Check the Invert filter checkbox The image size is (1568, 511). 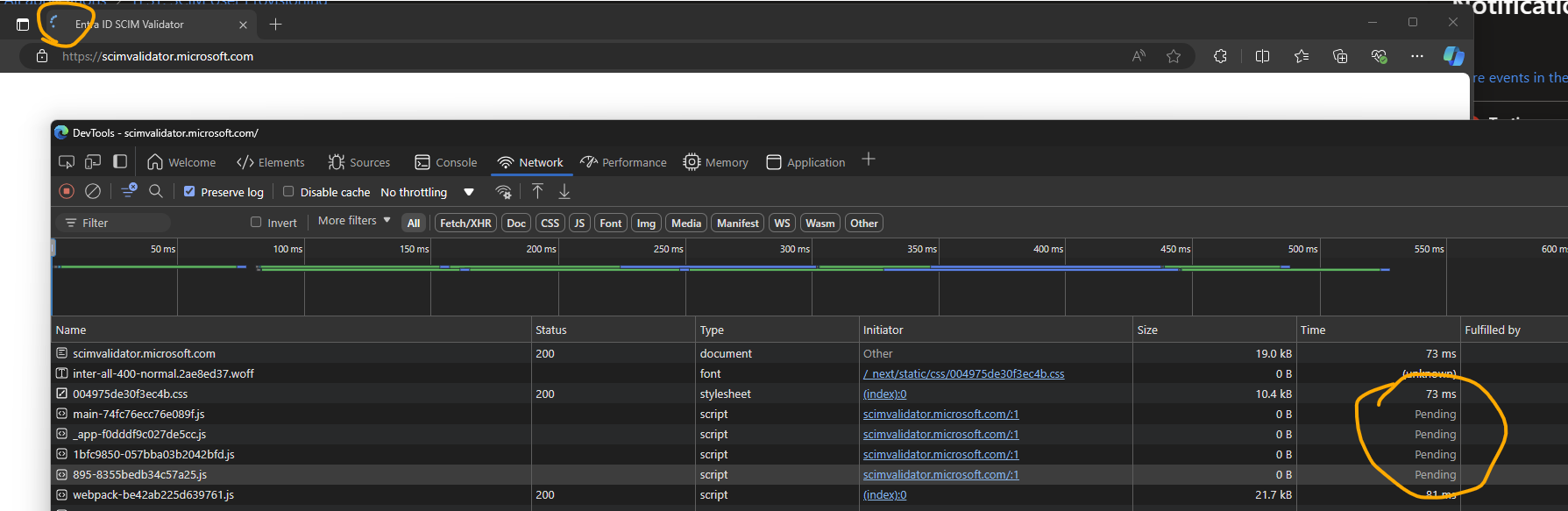coord(256,223)
